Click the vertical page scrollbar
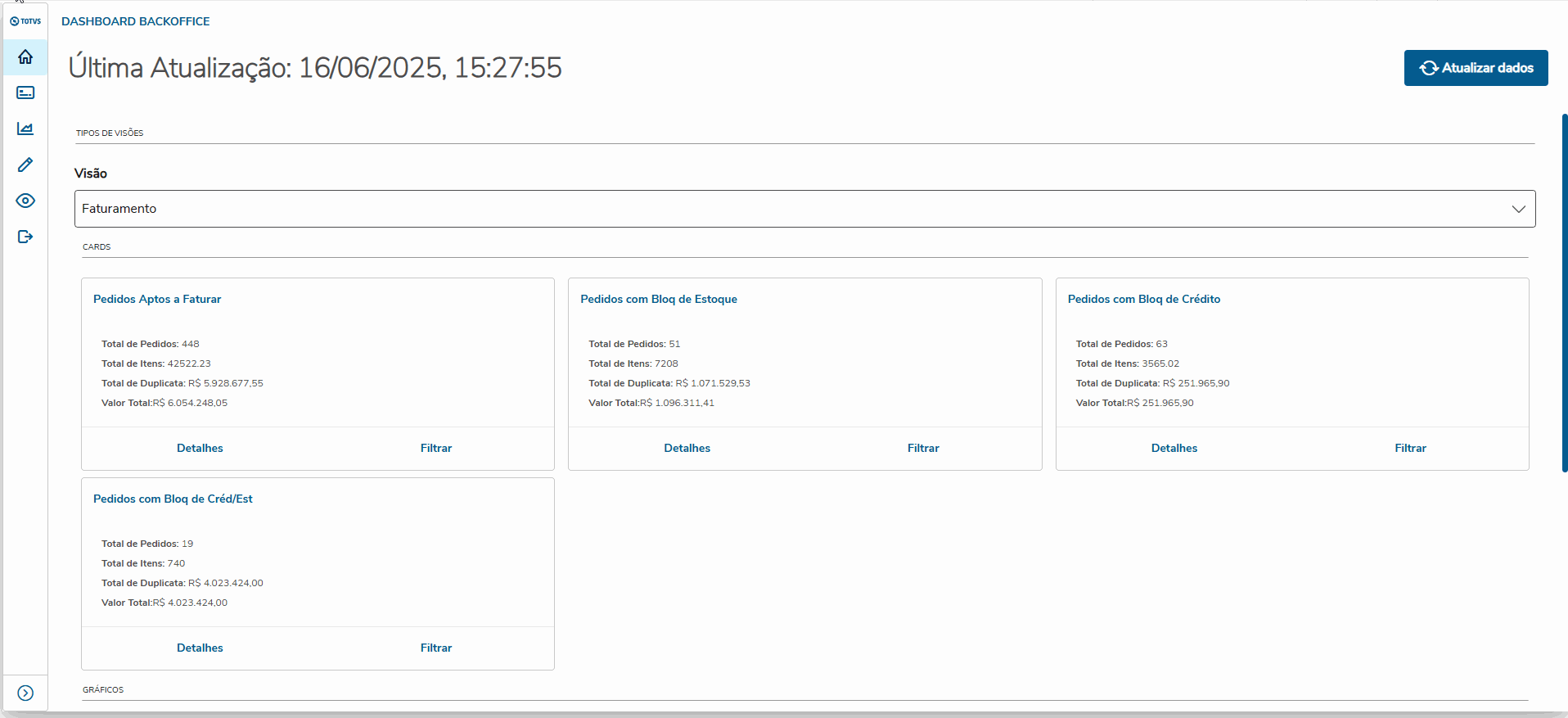1568x718 pixels. [1564, 293]
